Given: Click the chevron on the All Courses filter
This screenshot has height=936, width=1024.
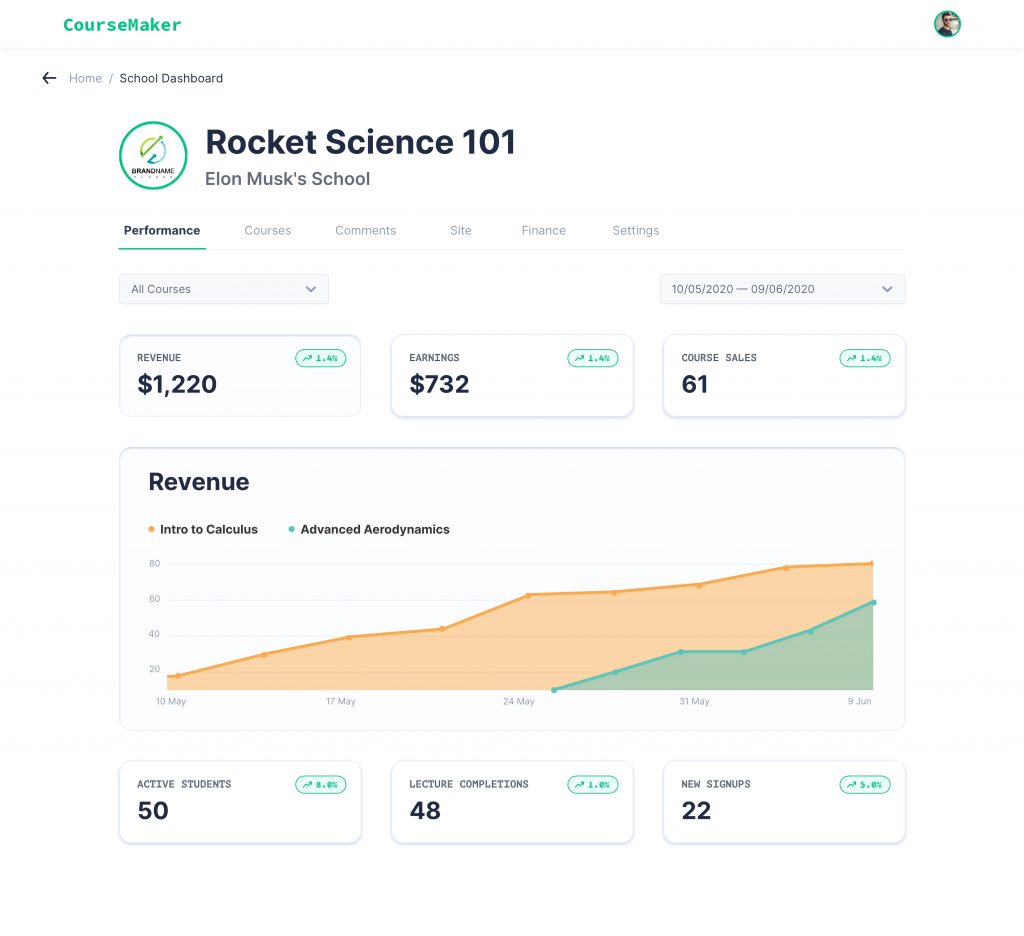Looking at the screenshot, I should tap(311, 289).
